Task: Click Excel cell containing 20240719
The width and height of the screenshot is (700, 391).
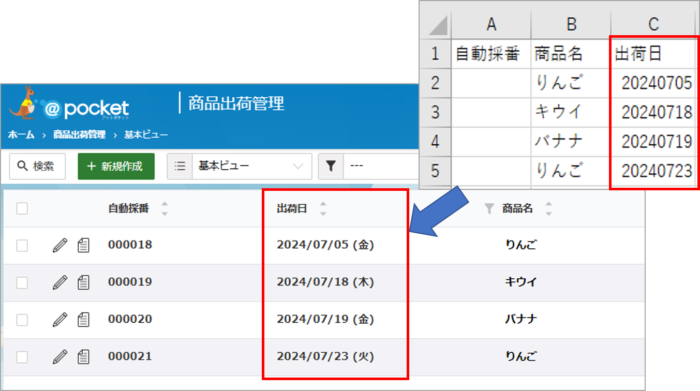Action: (654, 142)
